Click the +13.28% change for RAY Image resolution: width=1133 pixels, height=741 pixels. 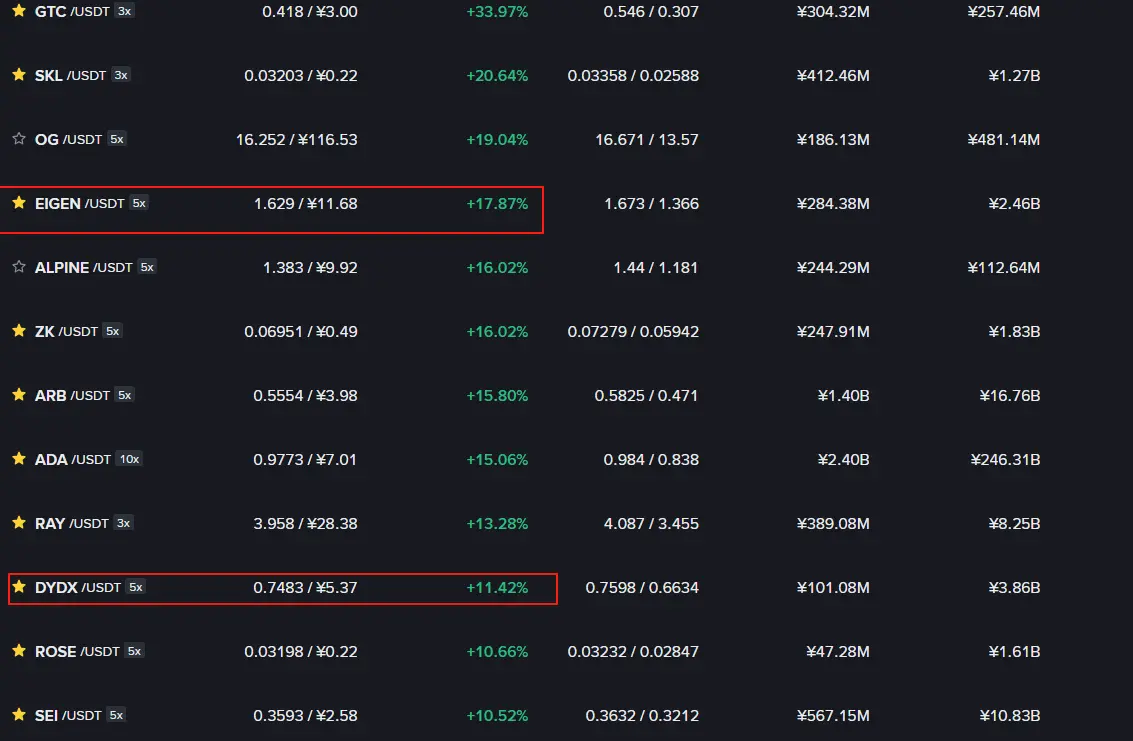pos(497,523)
